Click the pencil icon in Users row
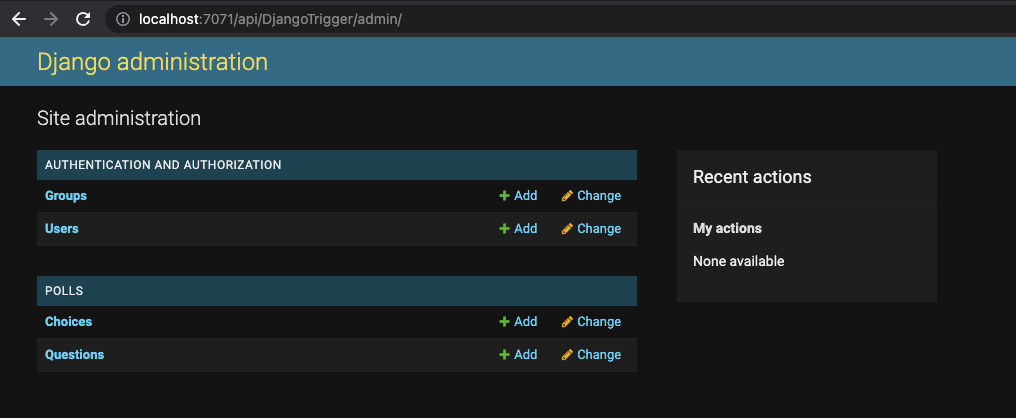Image resolution: width=1016 pixels, height=418 pixels. pyautogui.click(x=567, y=229)
